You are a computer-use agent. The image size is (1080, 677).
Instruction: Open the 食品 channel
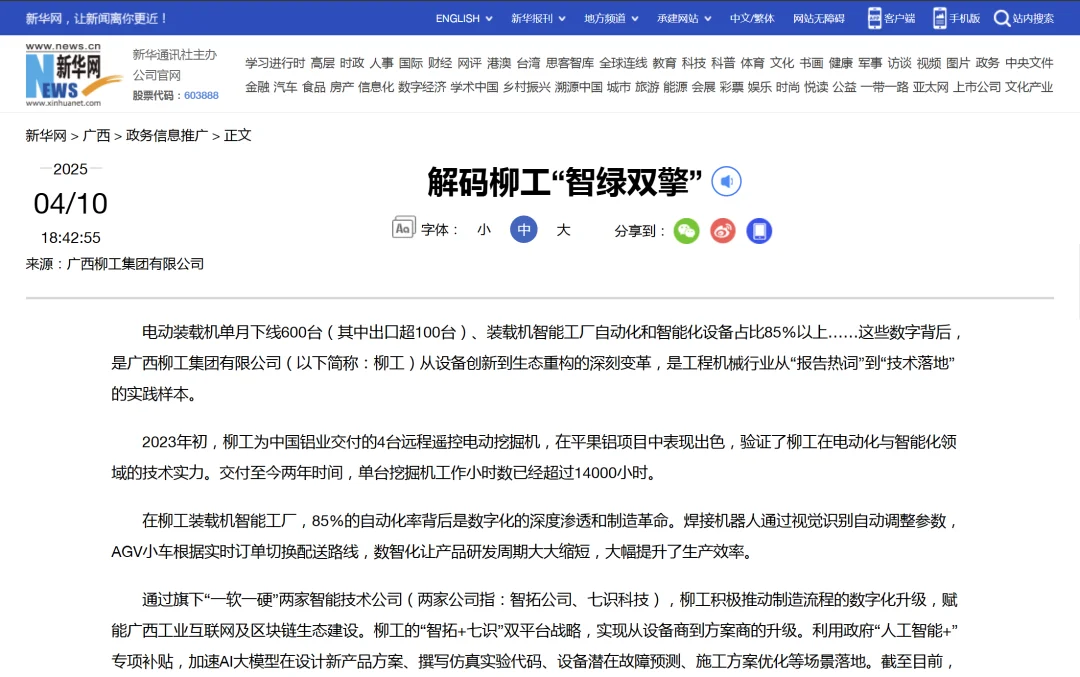[313, 87]
